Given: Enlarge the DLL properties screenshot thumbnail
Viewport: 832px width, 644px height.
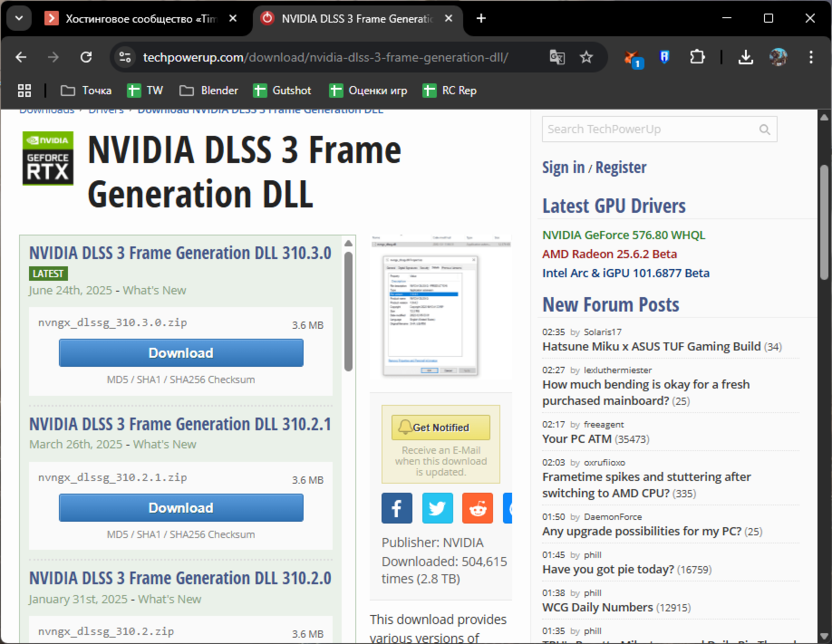Looking at the screenshot, I should [441, 307].
